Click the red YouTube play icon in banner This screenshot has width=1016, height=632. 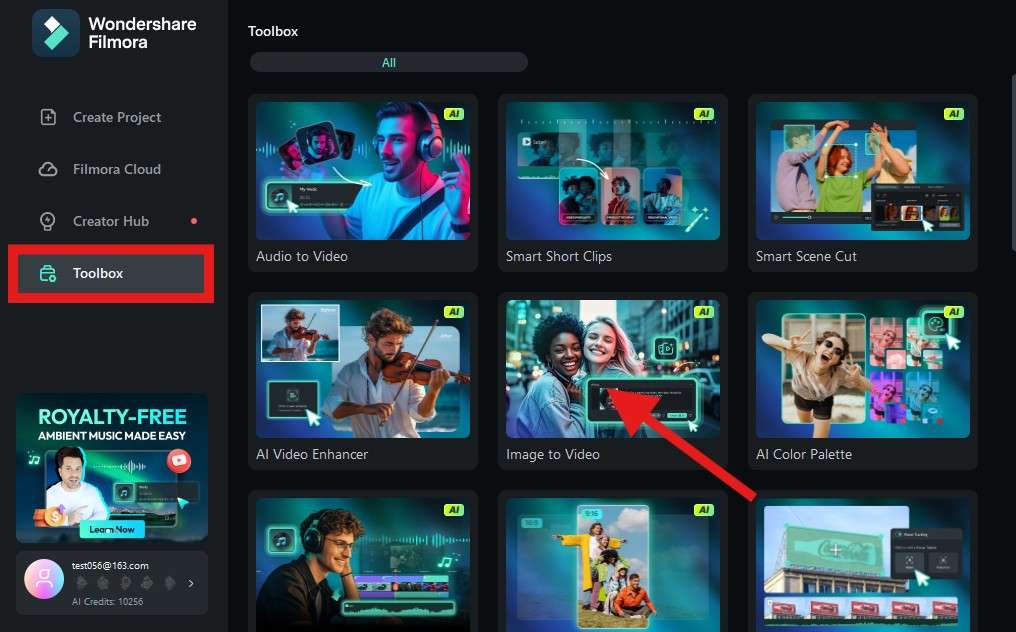(x=179, y=460)
